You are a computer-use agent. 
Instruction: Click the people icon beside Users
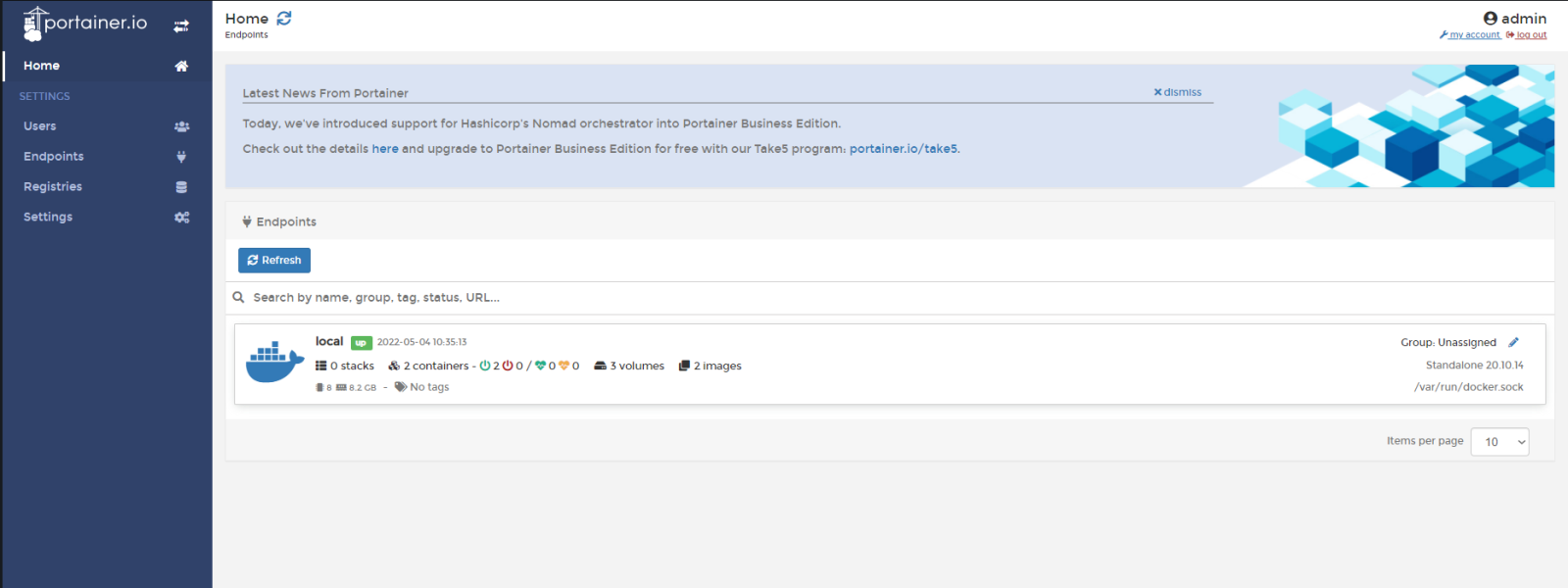(181, 126)
